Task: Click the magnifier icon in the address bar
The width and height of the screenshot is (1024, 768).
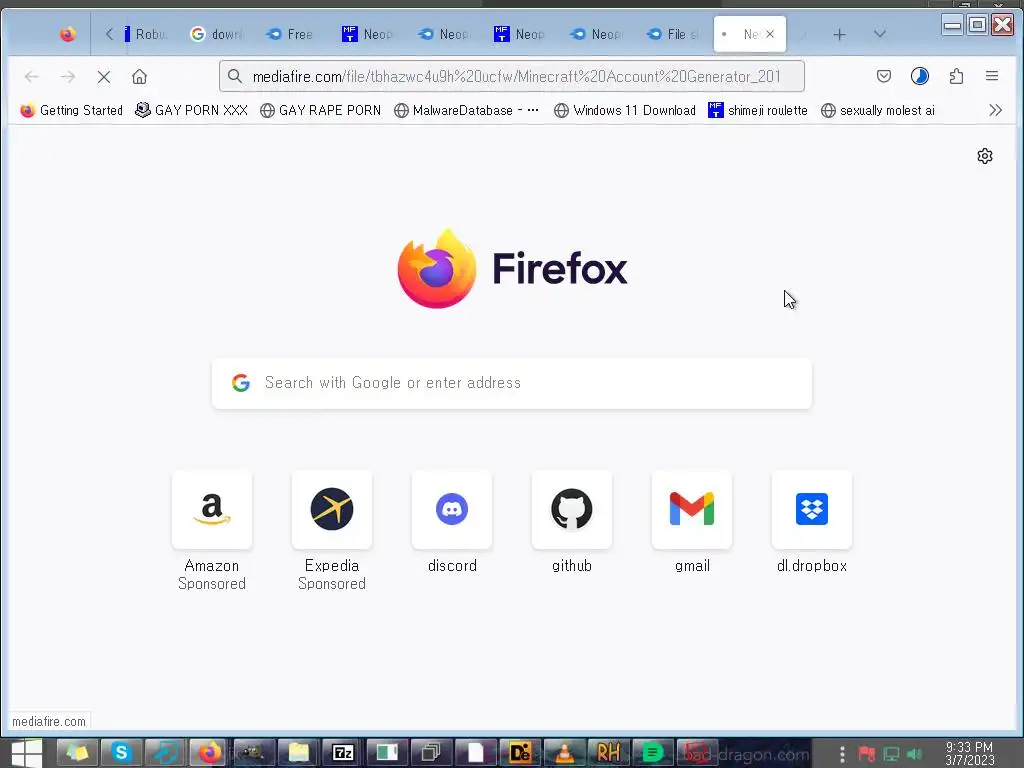Action: point(235,76)
